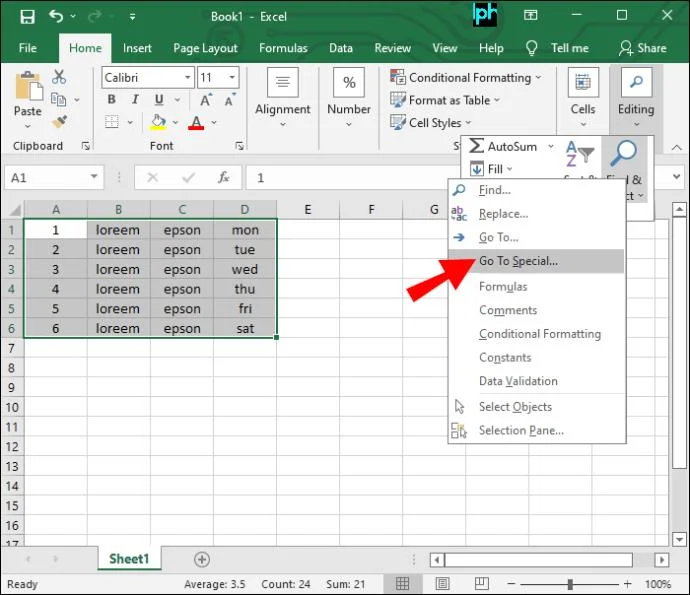Click the AutoSum sigma icon
Image resolution: width=690 pixels, height=595 pixels.
coord(476,146)
